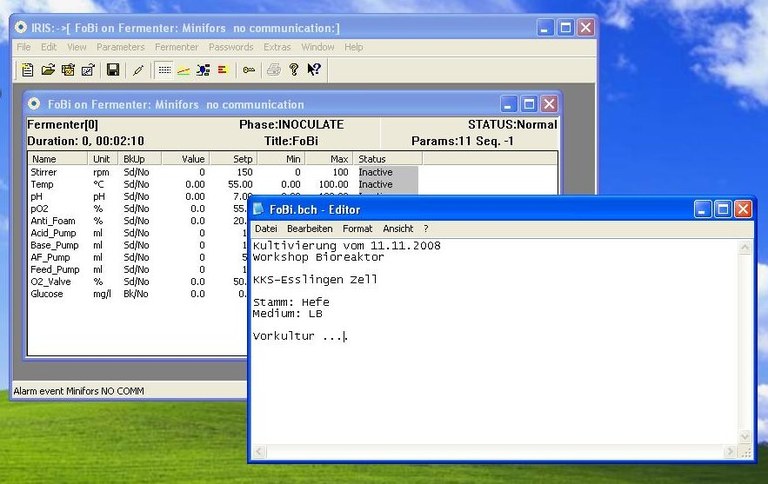The width and height of the screenshot is (768, 484).
Task: Click the Editor horizontal scrollbar left arrow
Action: [x=260, y=452]
